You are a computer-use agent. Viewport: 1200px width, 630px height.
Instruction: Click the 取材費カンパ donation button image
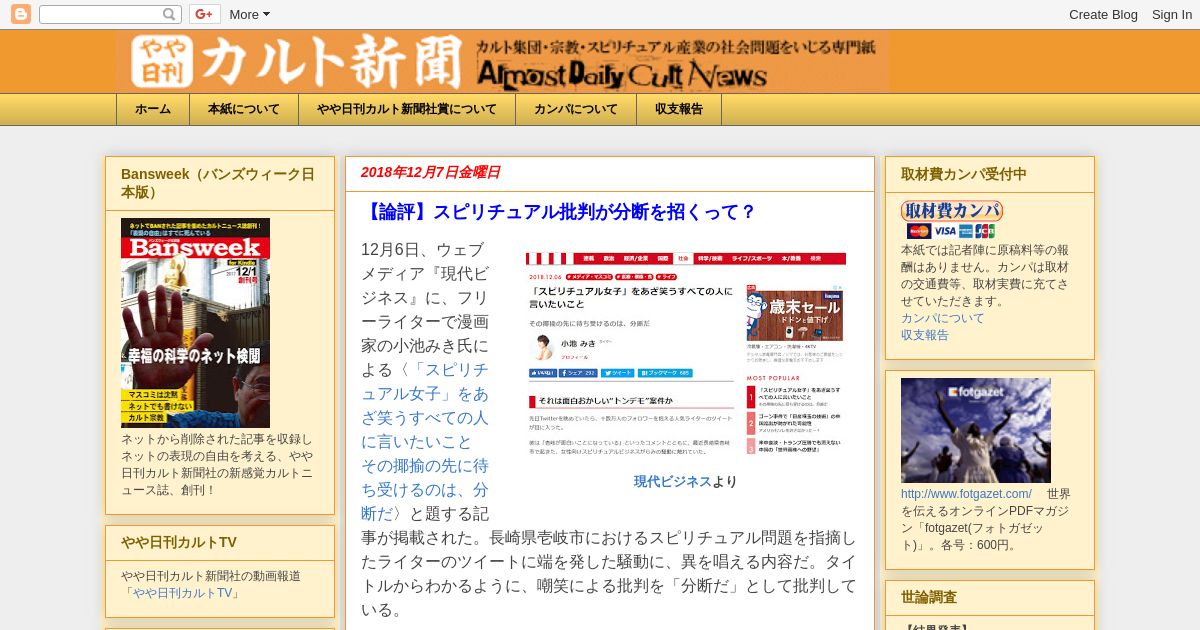point(951,211)
